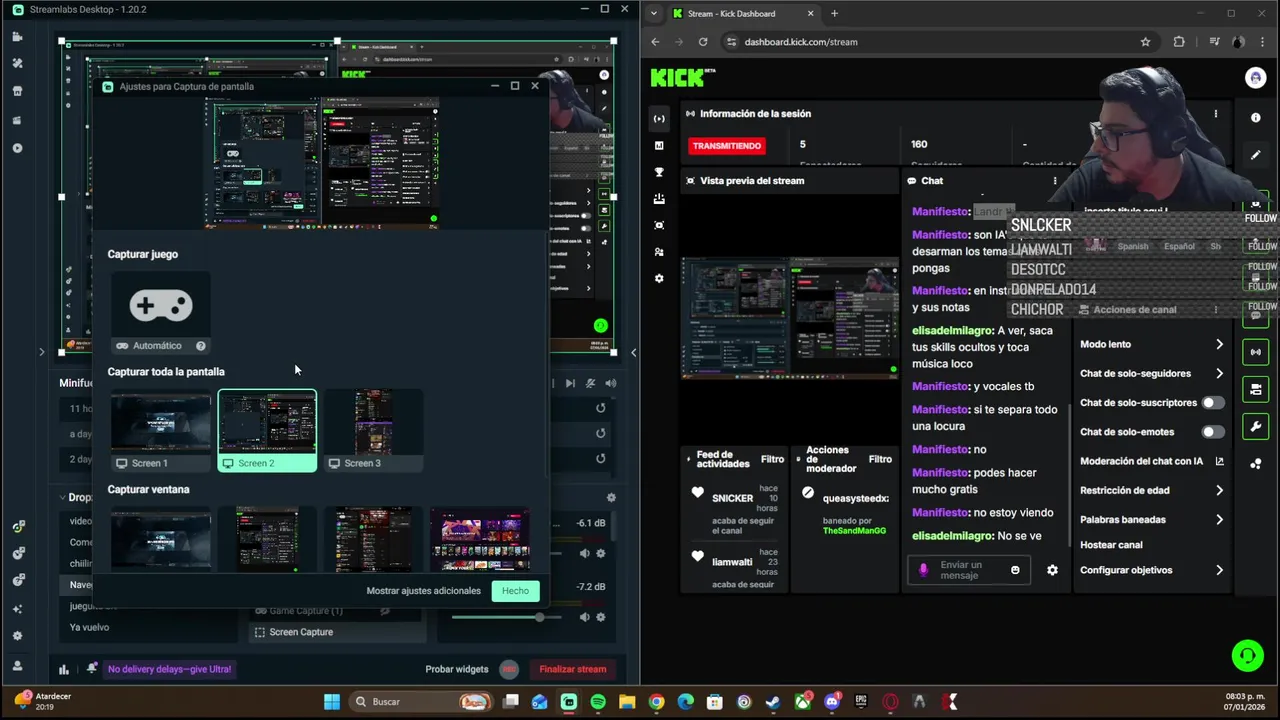
Task: Click the Automático game capture controller icon
Action: coord(161,305)
